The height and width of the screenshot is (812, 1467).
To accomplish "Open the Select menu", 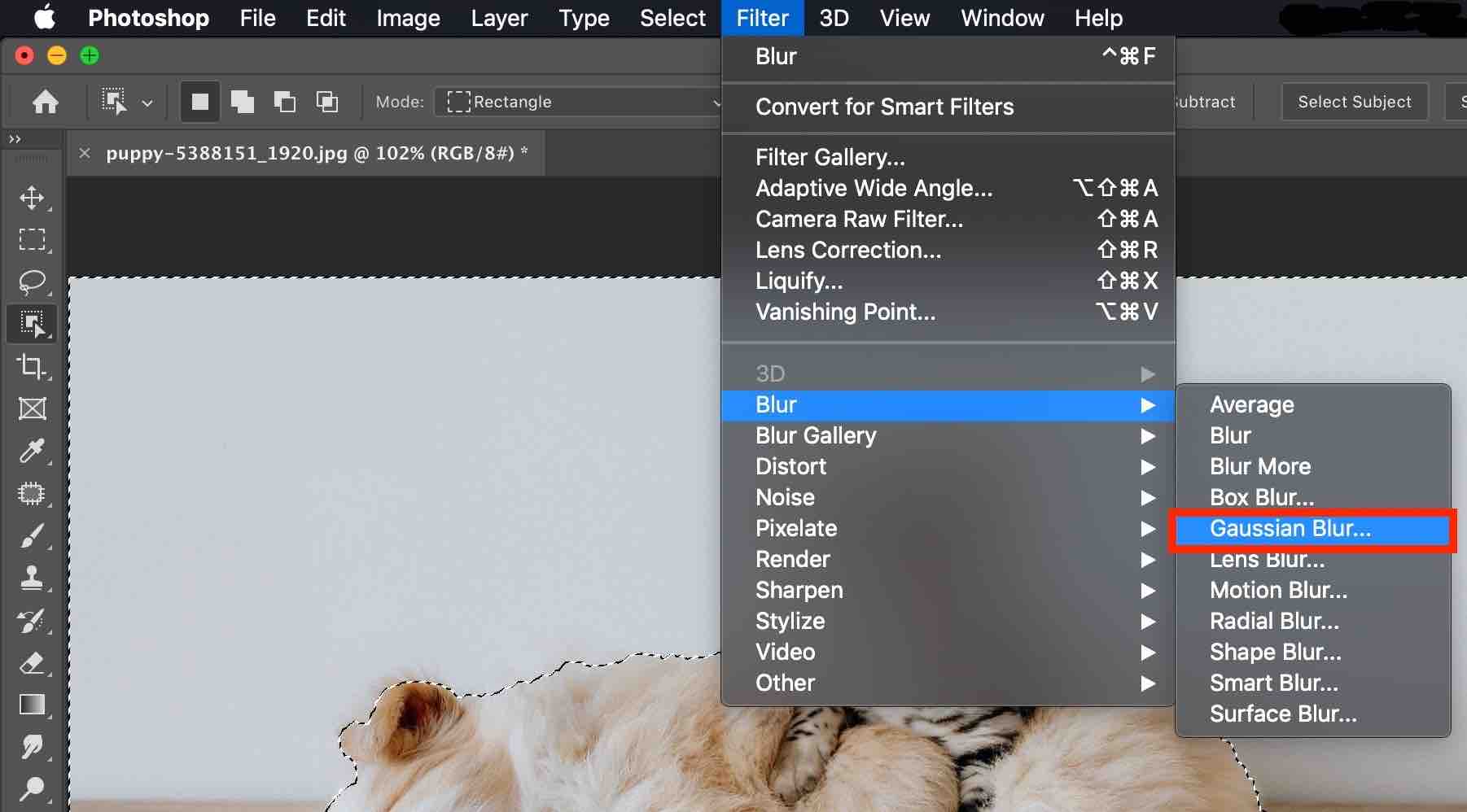I will (672, 18).
